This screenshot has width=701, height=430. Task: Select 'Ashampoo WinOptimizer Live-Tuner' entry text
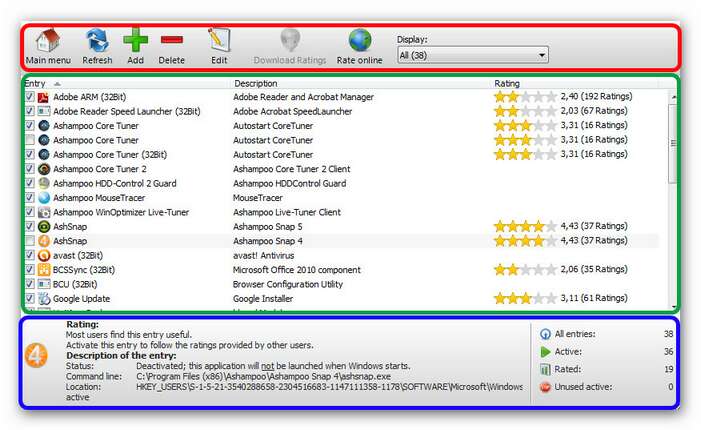pyautogui.click(x=121, y=212)
